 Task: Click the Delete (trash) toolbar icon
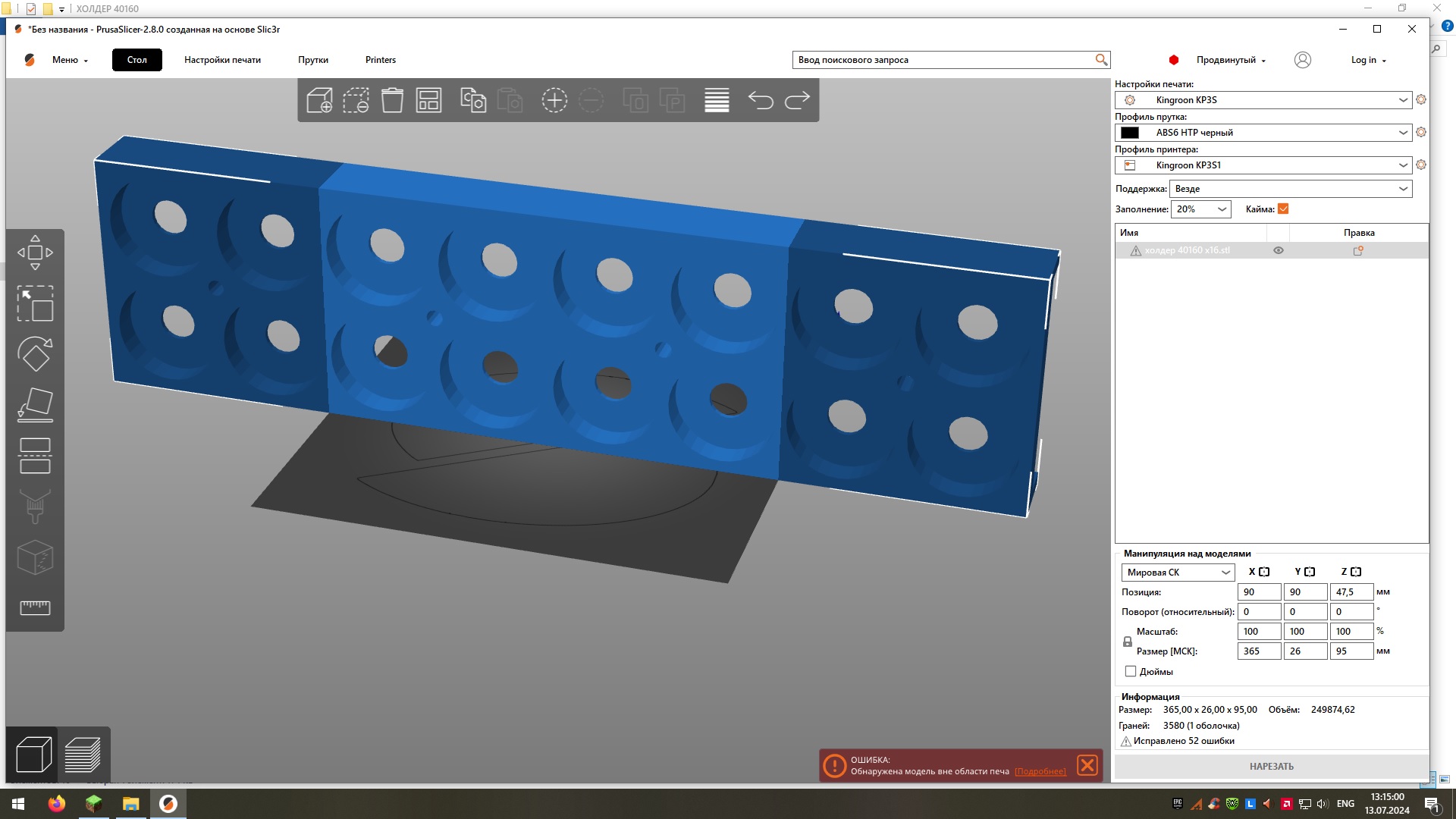tap(392, 100)
